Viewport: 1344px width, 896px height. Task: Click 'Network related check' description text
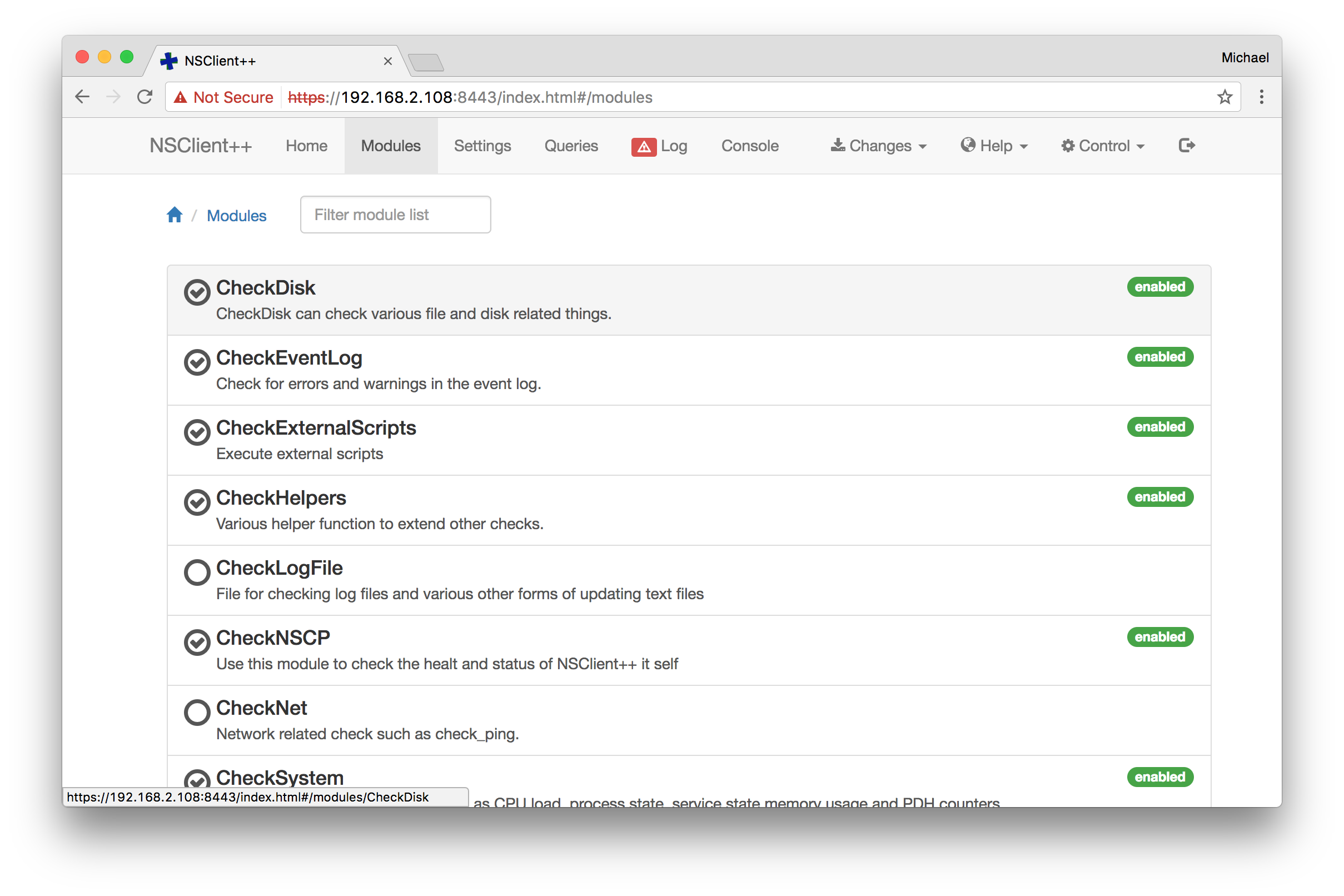pyautogui.click(x=367, y=734)
